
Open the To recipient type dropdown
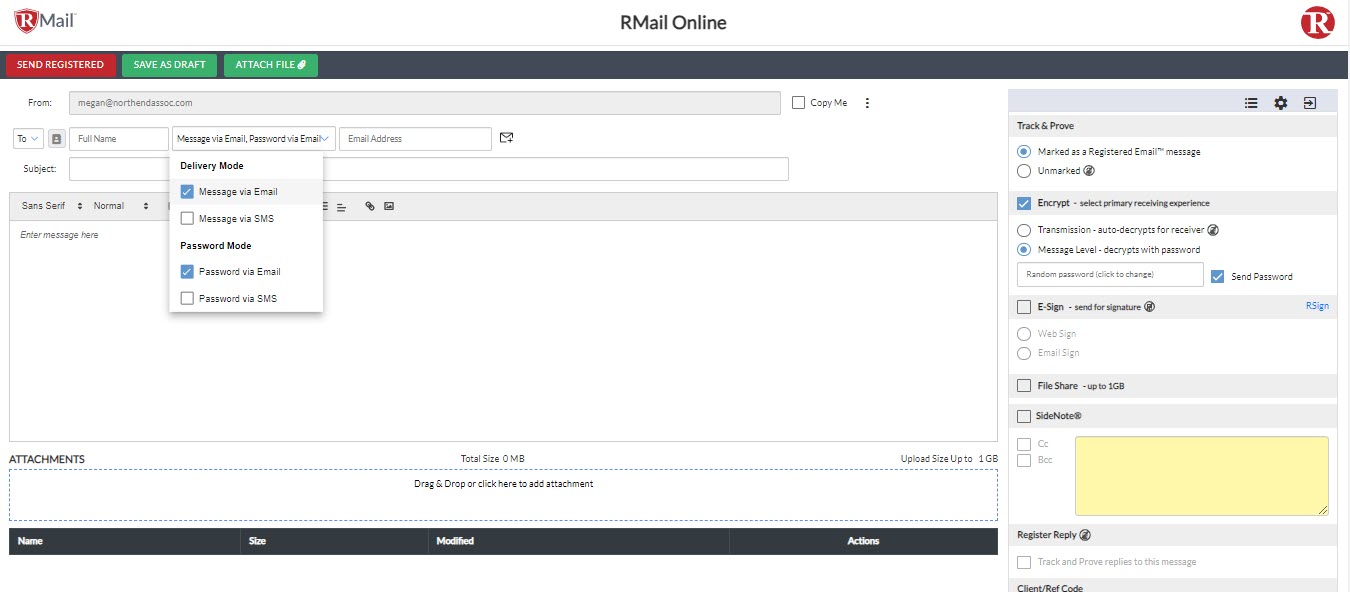[29, 139]
